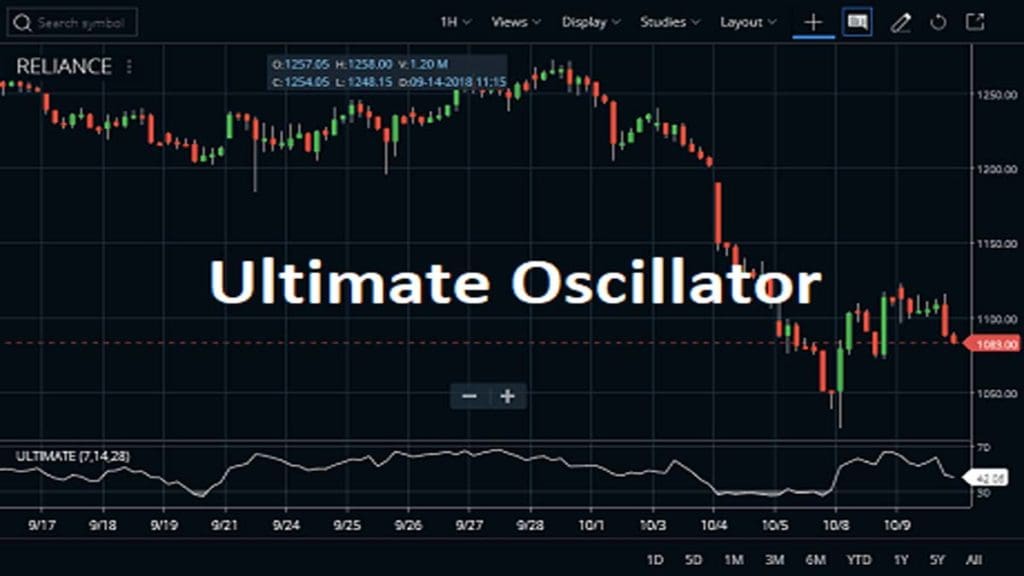
Task: Click the share/export chart icon
Action: click(x=975, y=22)
